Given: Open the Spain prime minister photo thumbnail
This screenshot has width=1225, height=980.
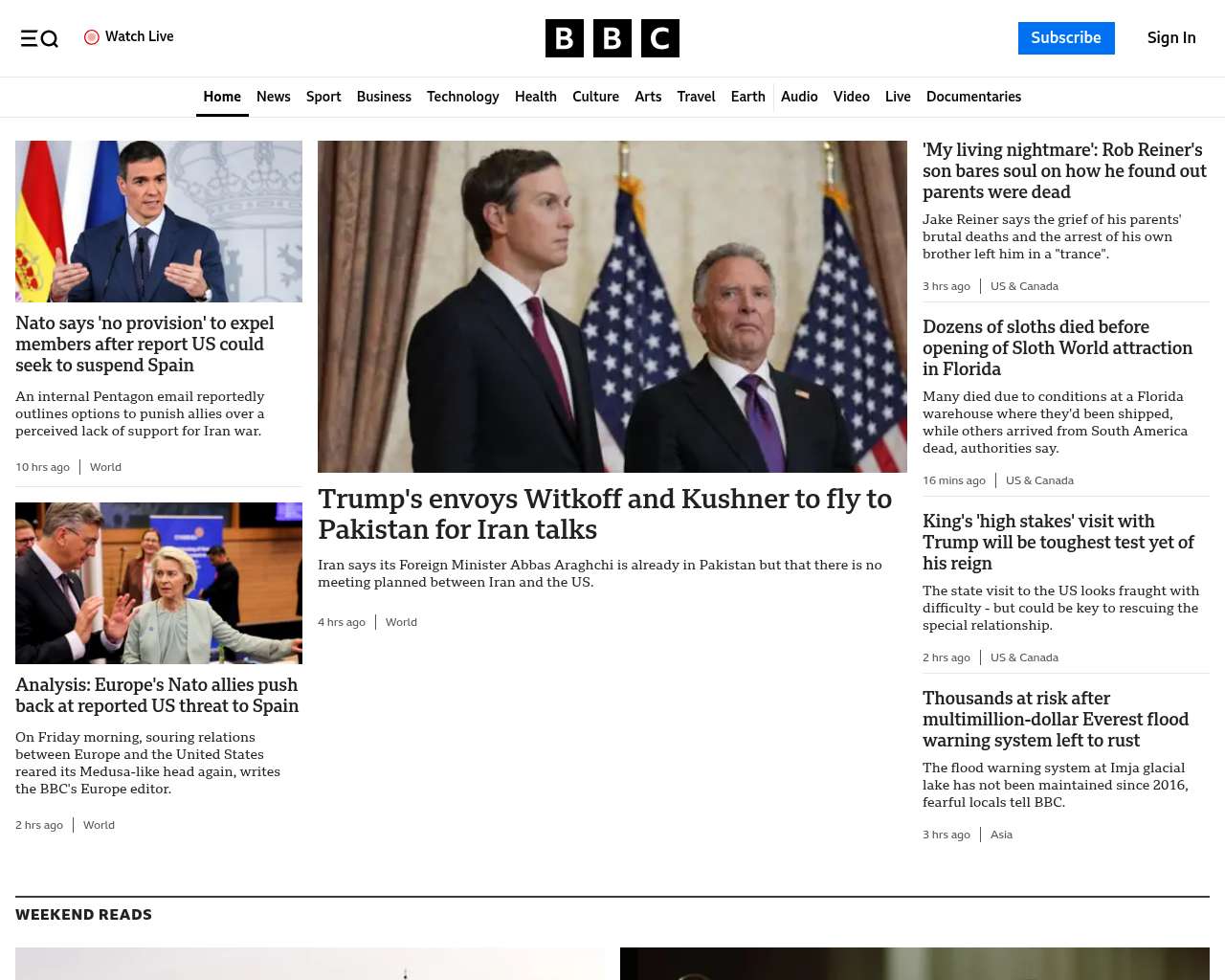Looking at the screenshot, I should click(159, 221).
